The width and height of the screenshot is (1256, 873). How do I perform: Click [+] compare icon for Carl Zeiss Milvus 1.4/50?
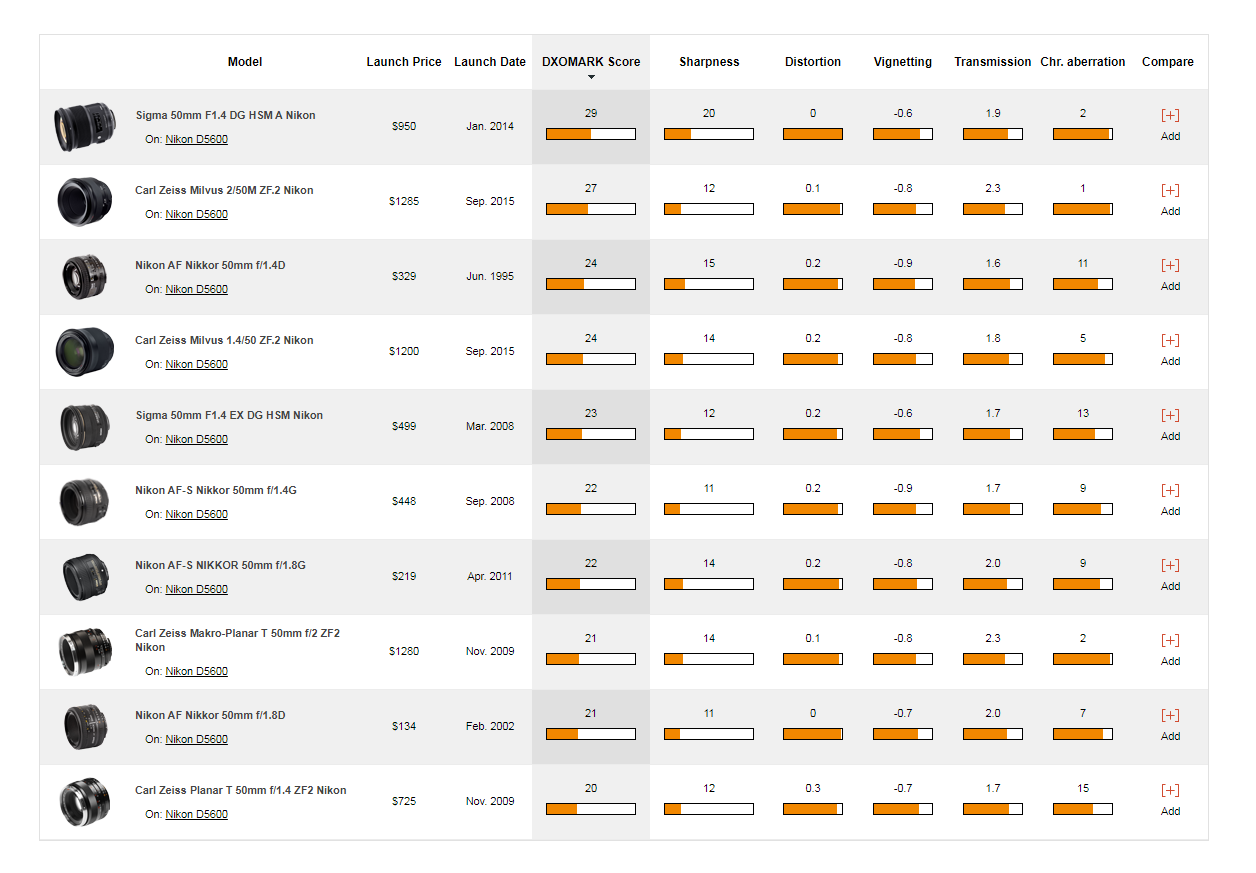(1170, 340)
